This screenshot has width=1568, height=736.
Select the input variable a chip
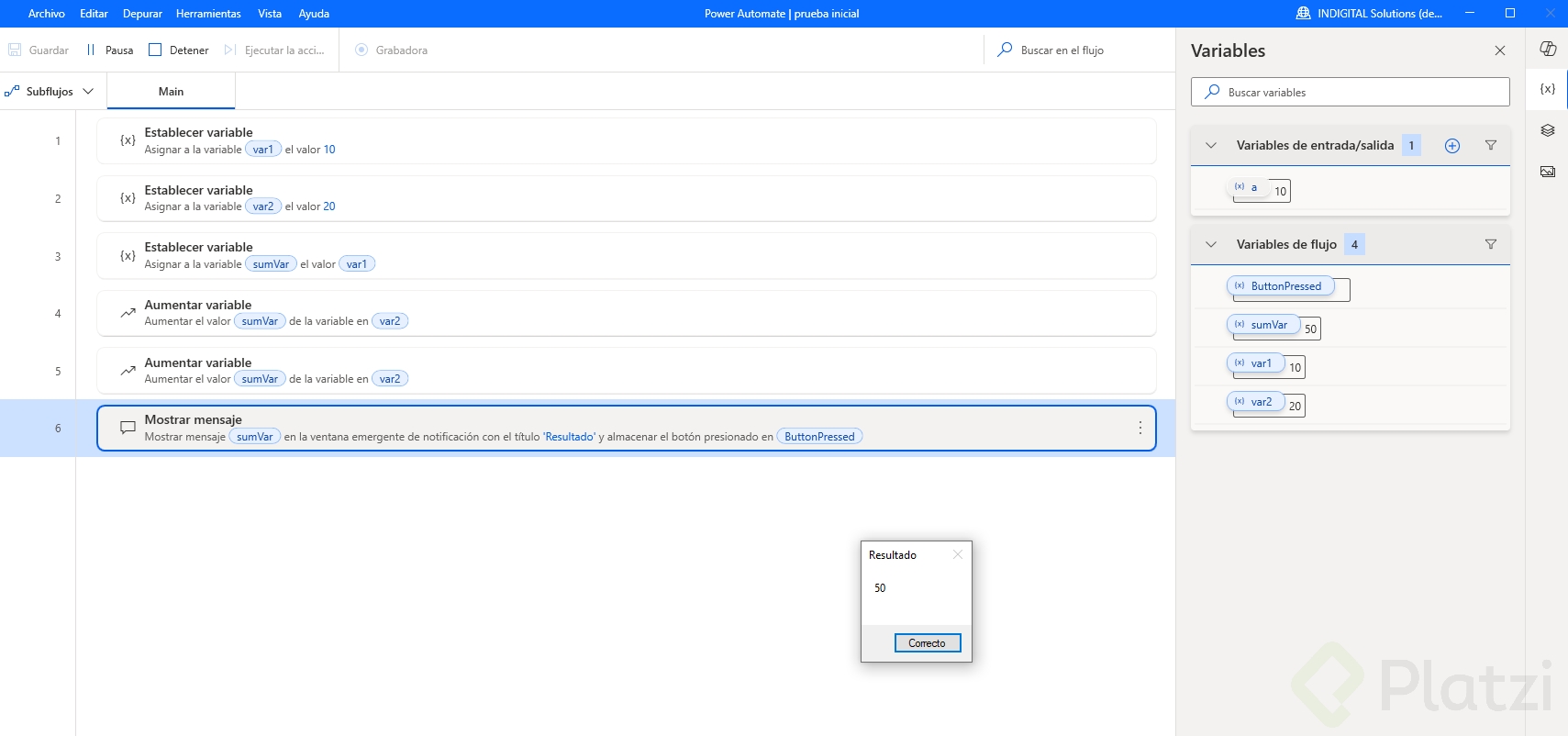point(1247,187)
